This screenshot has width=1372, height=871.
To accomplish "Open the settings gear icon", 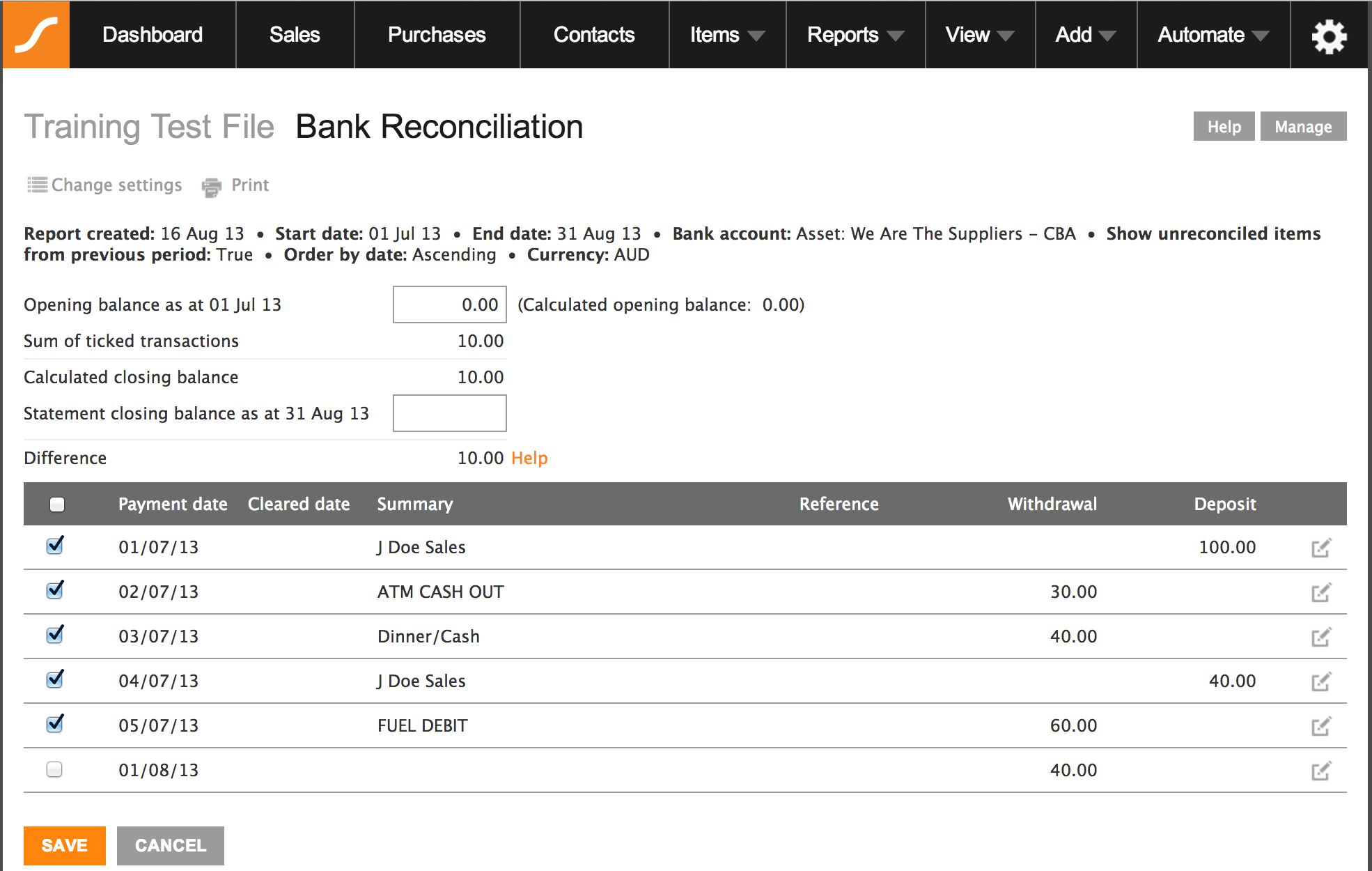I will [1329, 36].
